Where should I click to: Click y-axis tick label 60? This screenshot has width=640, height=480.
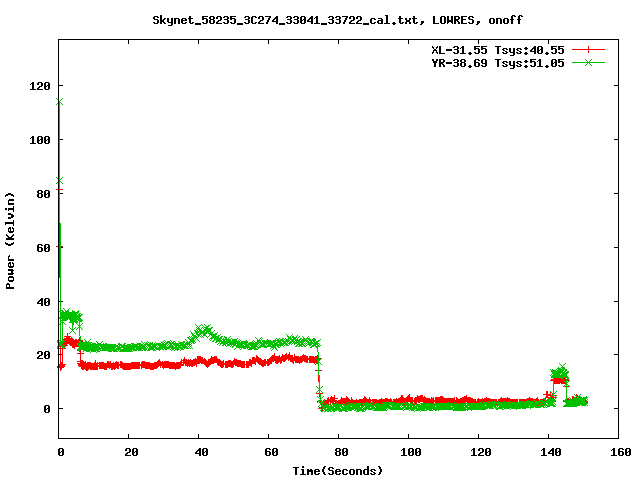[x=43, y=248]
